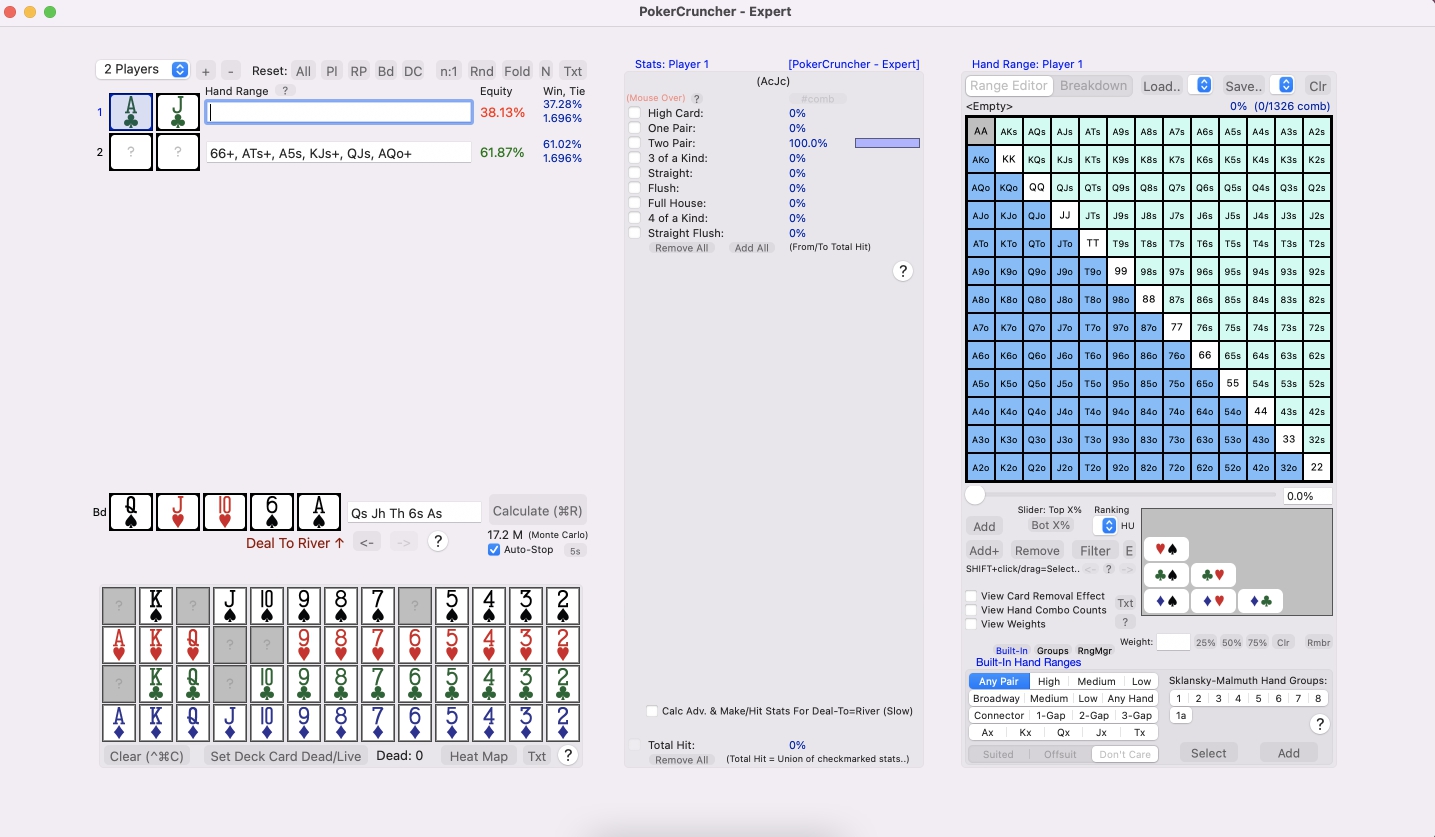Image resolution: width=1435 pixels, height=837 pixels.
Task: Select the AKs cell in range grid
Action: pos(1009,131)
